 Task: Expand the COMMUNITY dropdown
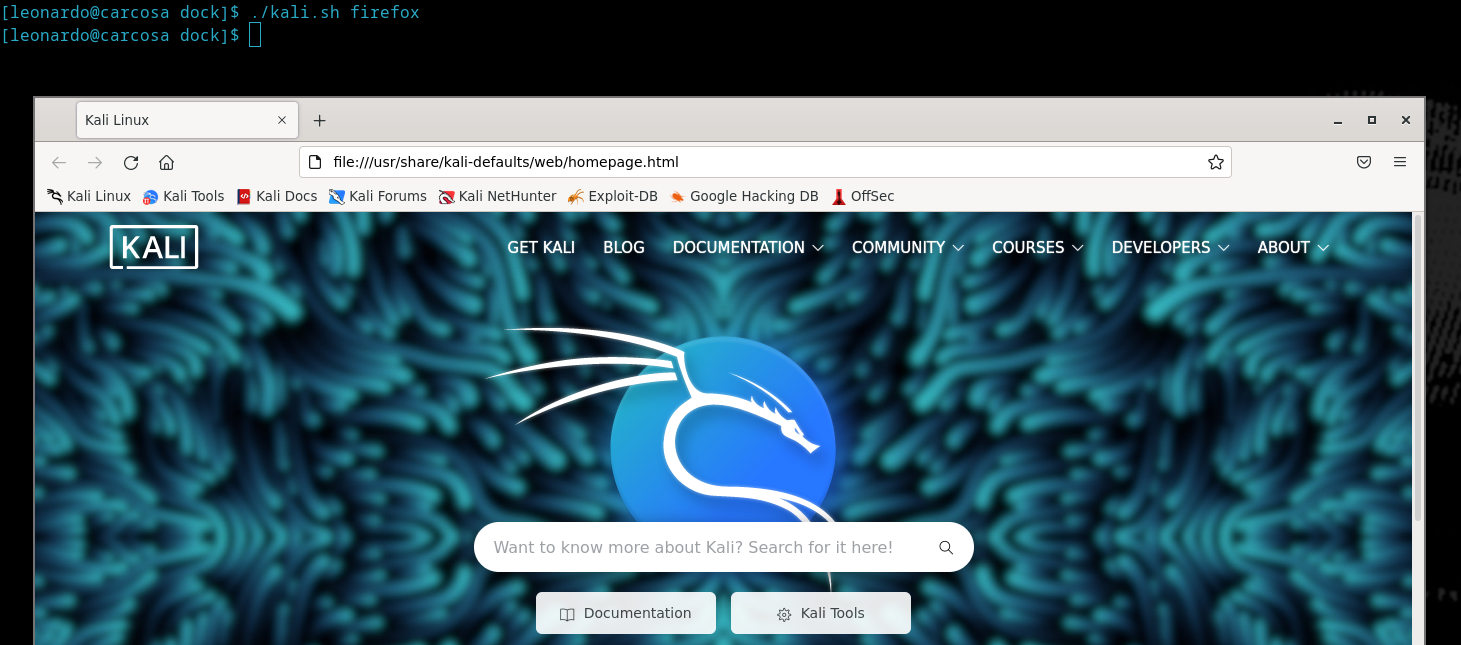click(899, 247)
